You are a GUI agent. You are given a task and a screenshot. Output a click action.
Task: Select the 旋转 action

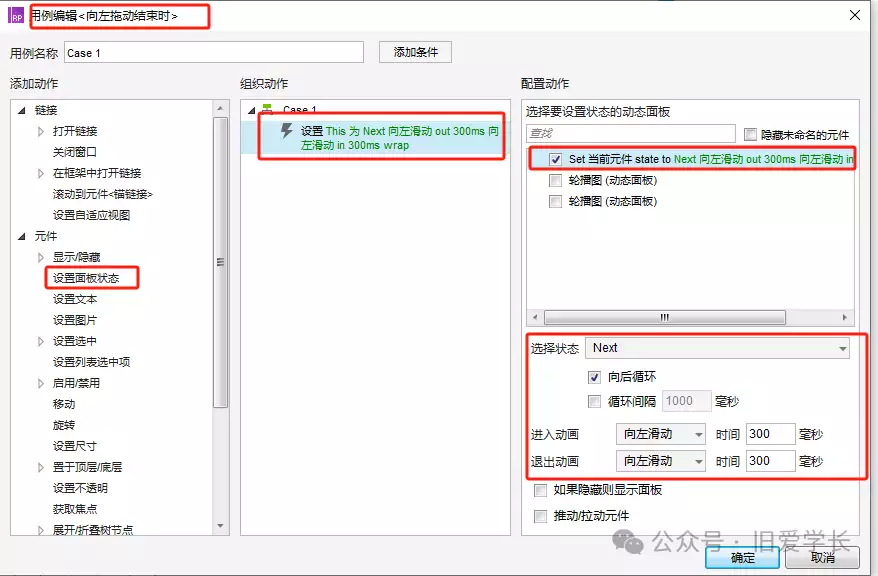(x=64, y=425)
